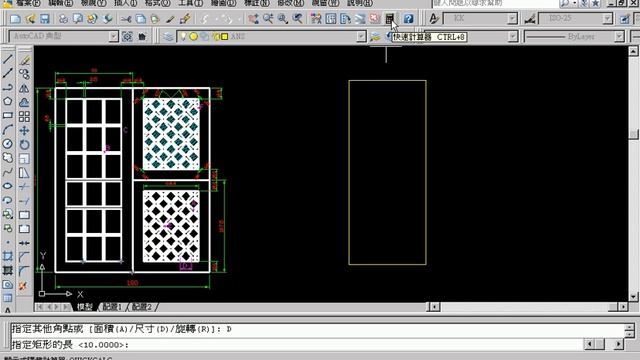Switch to the 配置1 layout tab
This screenshot has height=360, width=640.
click(112, 307)
